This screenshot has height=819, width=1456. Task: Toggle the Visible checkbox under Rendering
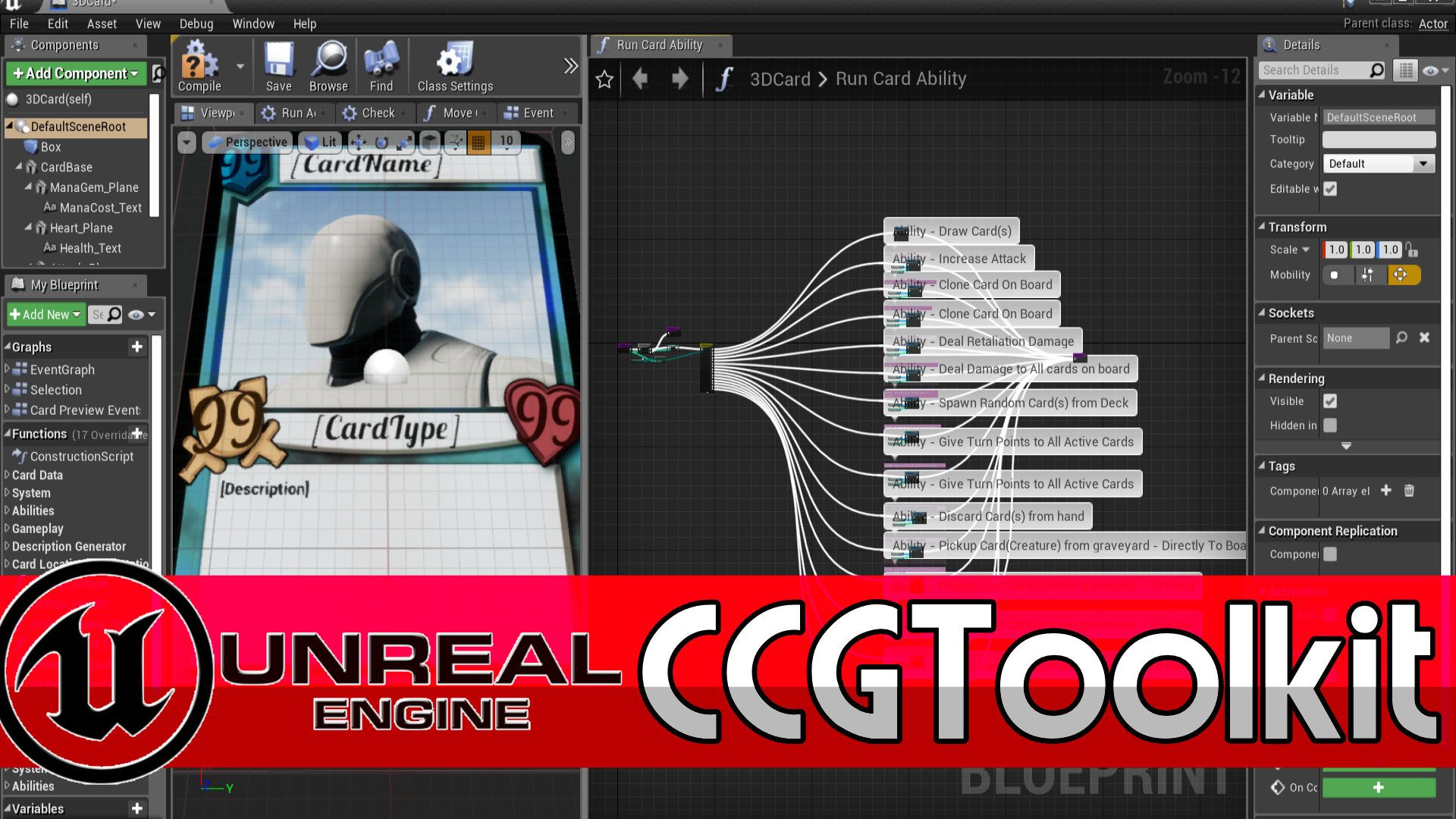tap(1330, 401)
